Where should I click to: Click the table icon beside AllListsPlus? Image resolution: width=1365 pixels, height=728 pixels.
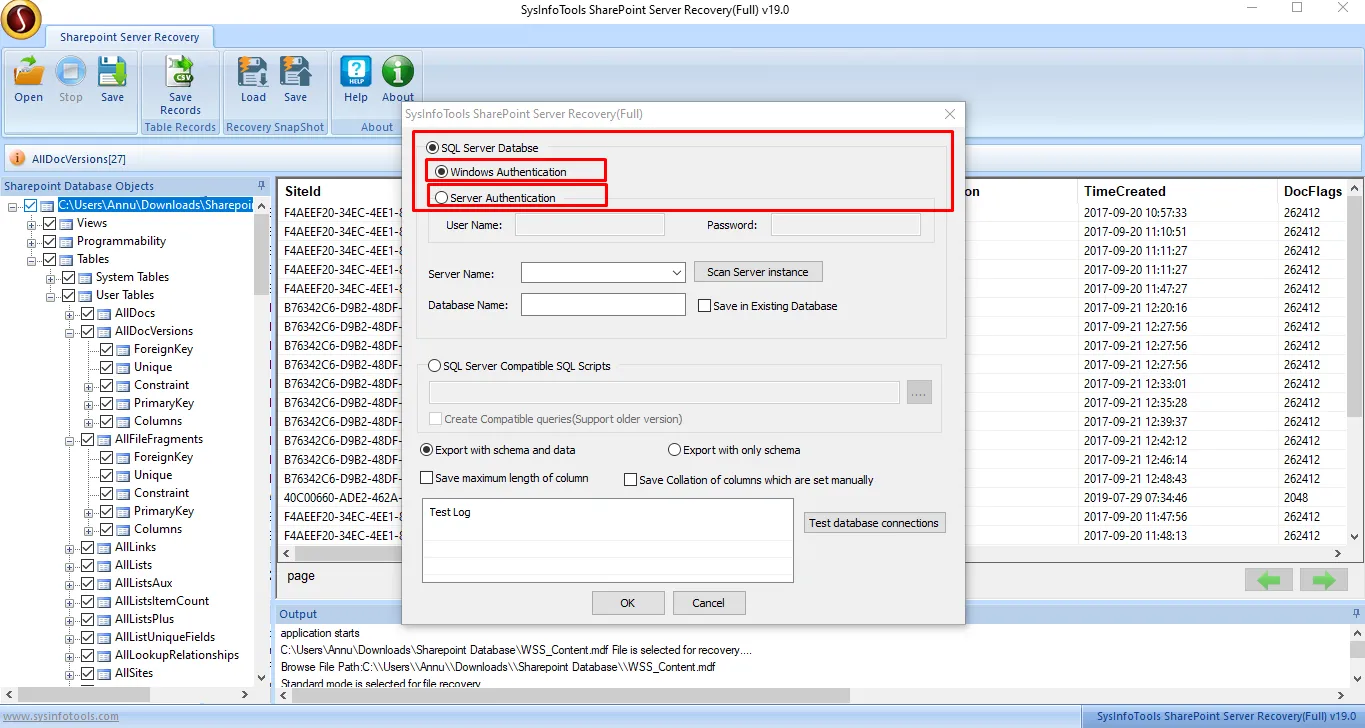(x=105, y=619)
